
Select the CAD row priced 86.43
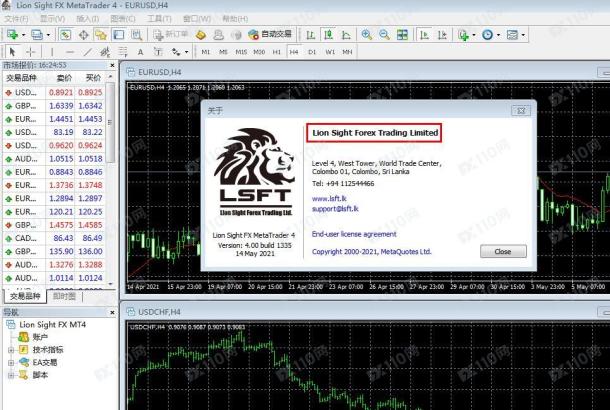54,238
